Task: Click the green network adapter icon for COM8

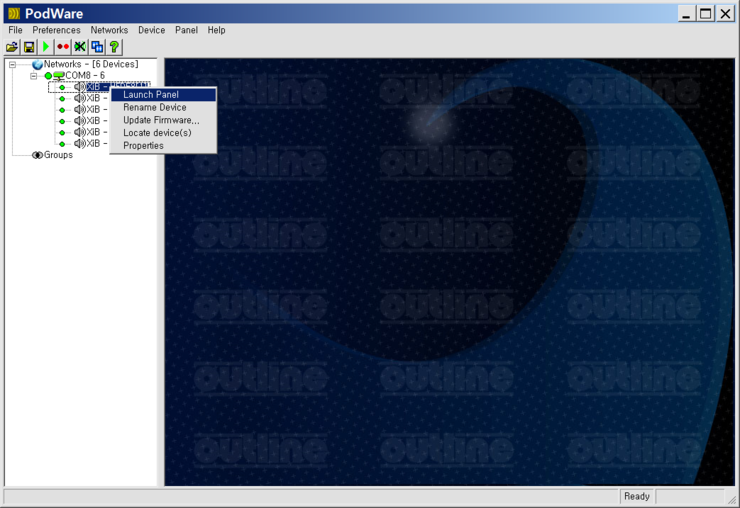Action: pyautogui.click(x=59, y=76)
